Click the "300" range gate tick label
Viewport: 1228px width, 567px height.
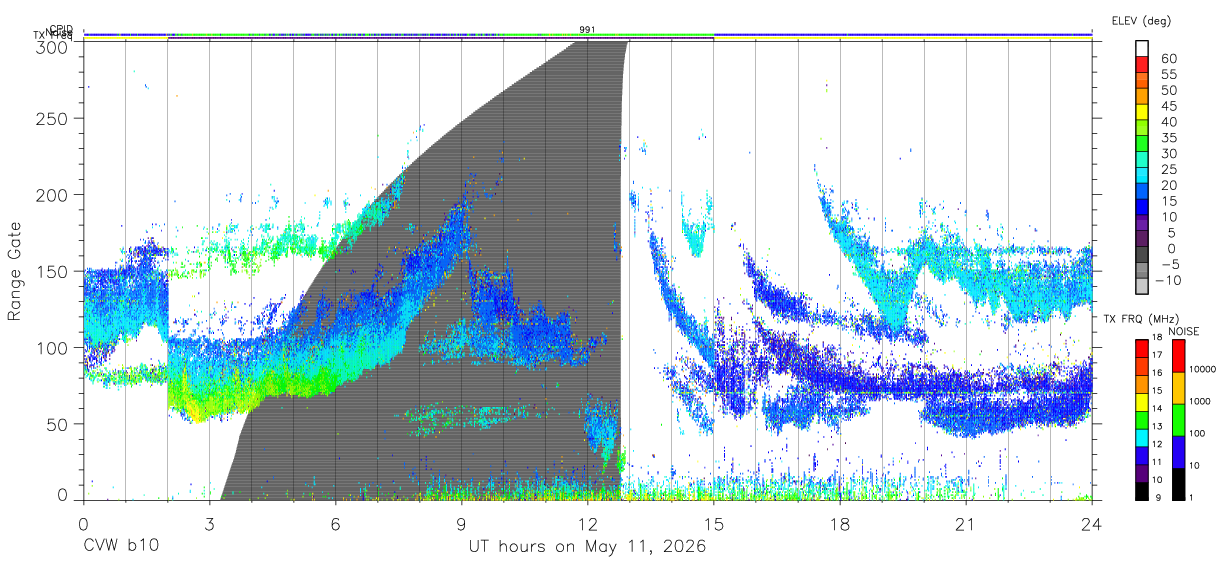[x=54, y=46]
